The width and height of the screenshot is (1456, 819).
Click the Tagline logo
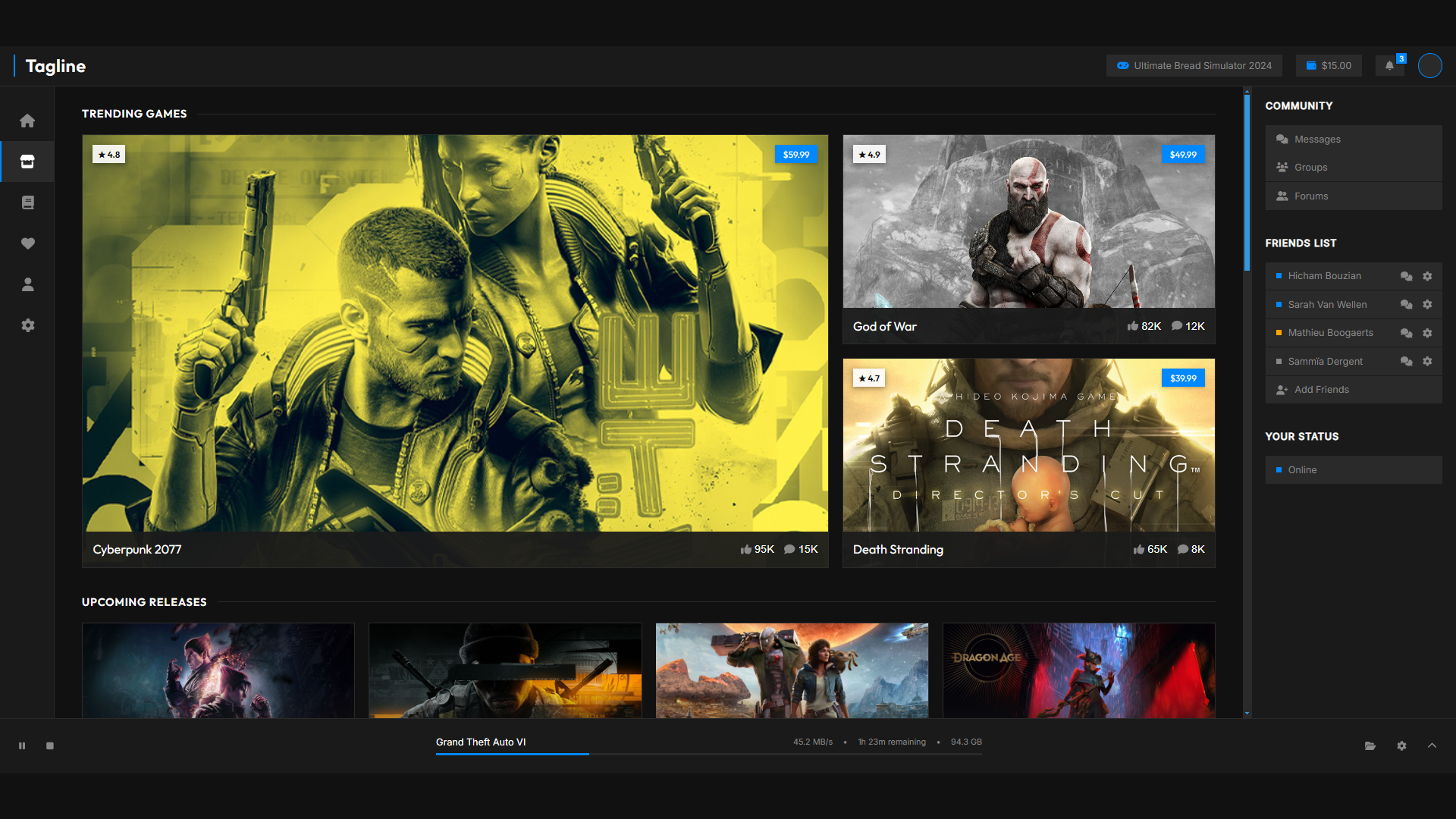click(x=55, y=66)
